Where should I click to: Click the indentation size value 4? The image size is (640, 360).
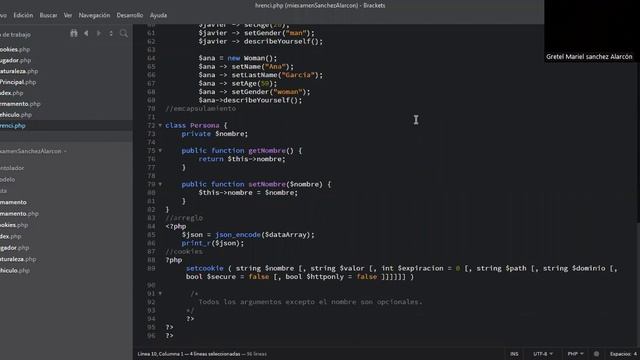coord(635,354)
